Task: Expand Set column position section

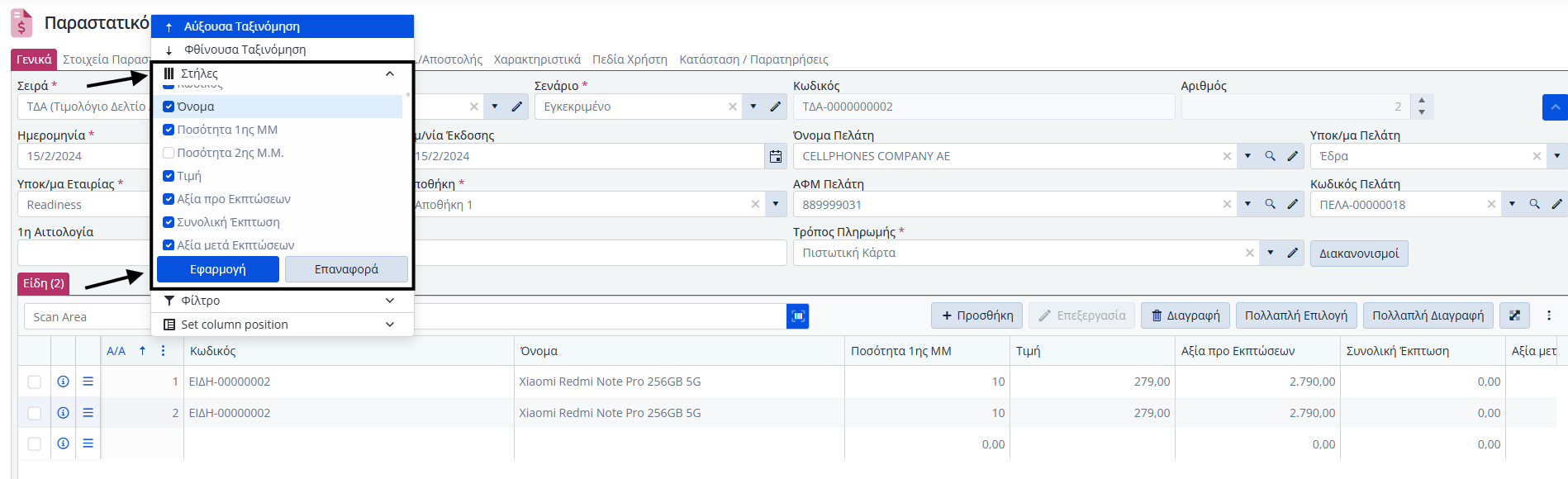Action: click(390, 325)
